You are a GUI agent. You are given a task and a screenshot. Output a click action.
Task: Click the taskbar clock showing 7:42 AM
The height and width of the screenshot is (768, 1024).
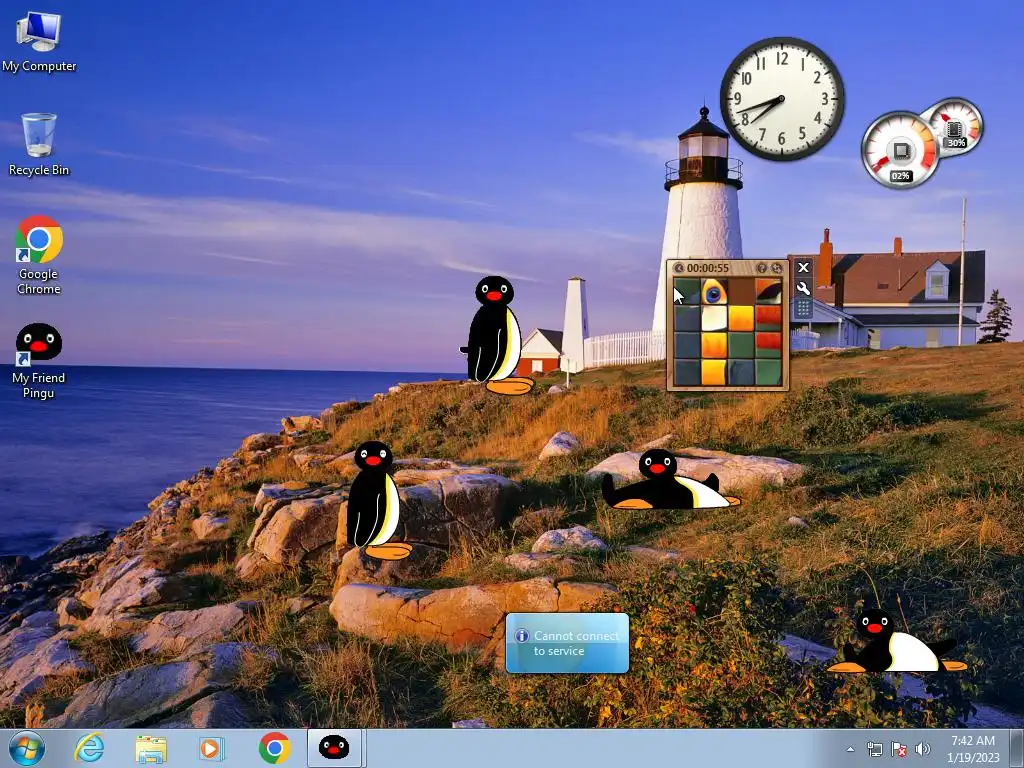(x=973, y=748)
